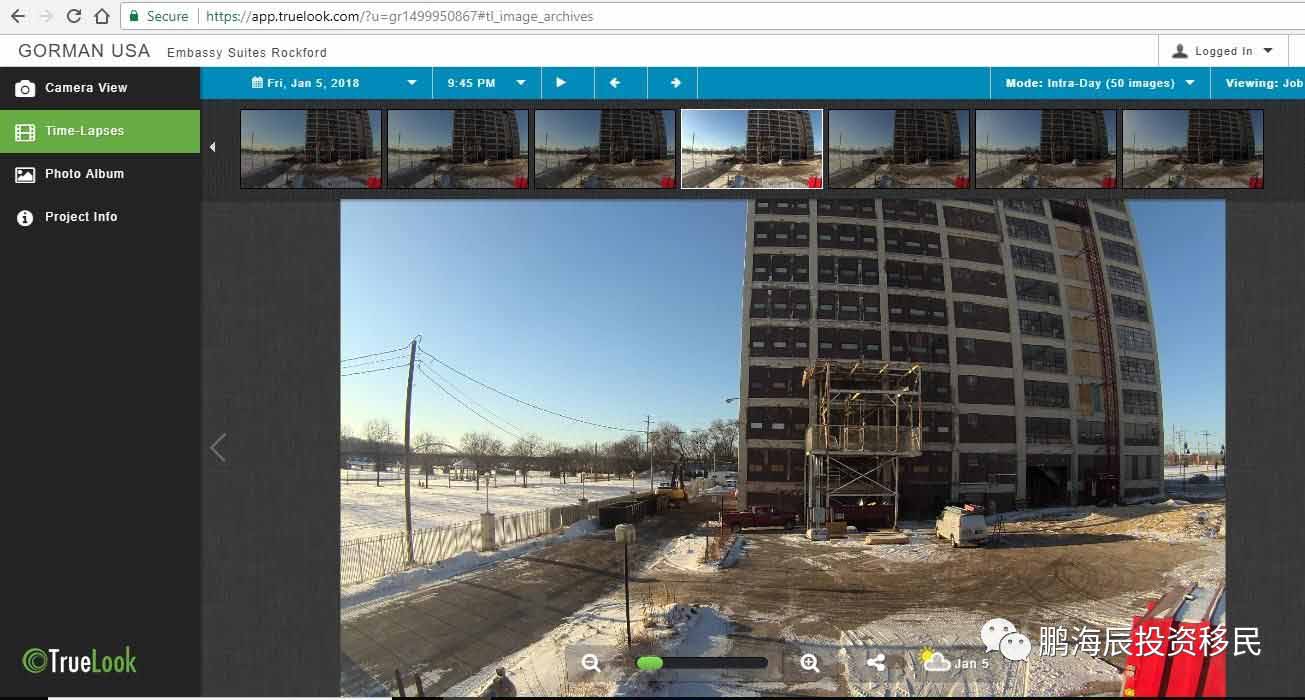Click the GORMAN USA header title
Screen dimensions: 1305x700
(84, 51)
